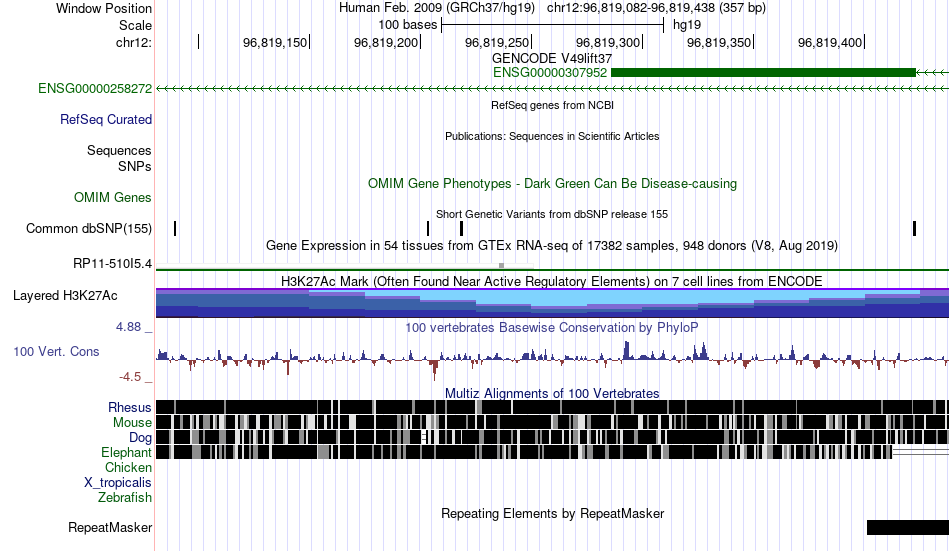Click the Publications Sequences in Scientific Articles title
This screenshot has width=950, height=551.
(x=552, y=136)
